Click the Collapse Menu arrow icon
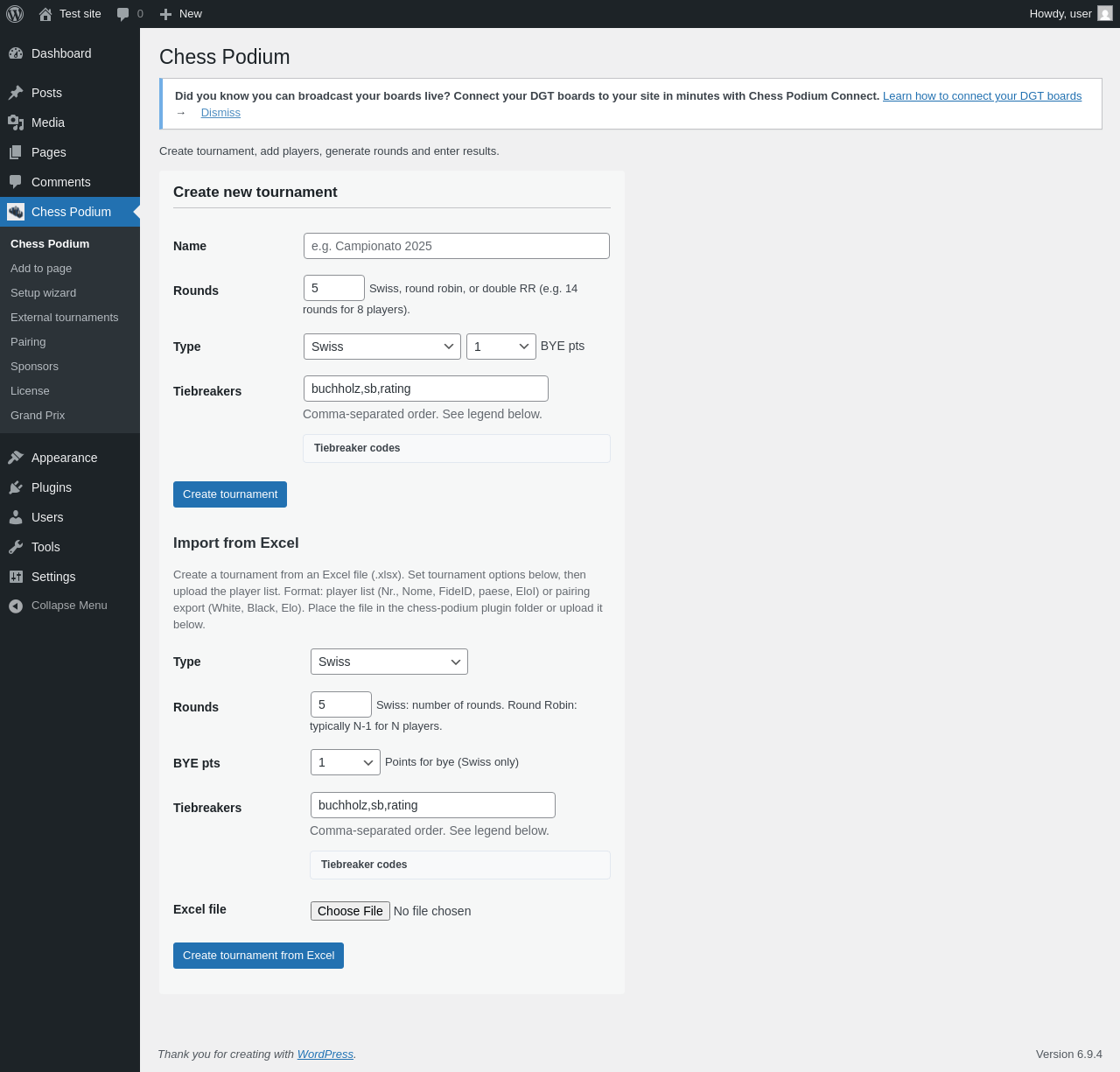This screenshot has width=1120, height=1072. point(16,606)
